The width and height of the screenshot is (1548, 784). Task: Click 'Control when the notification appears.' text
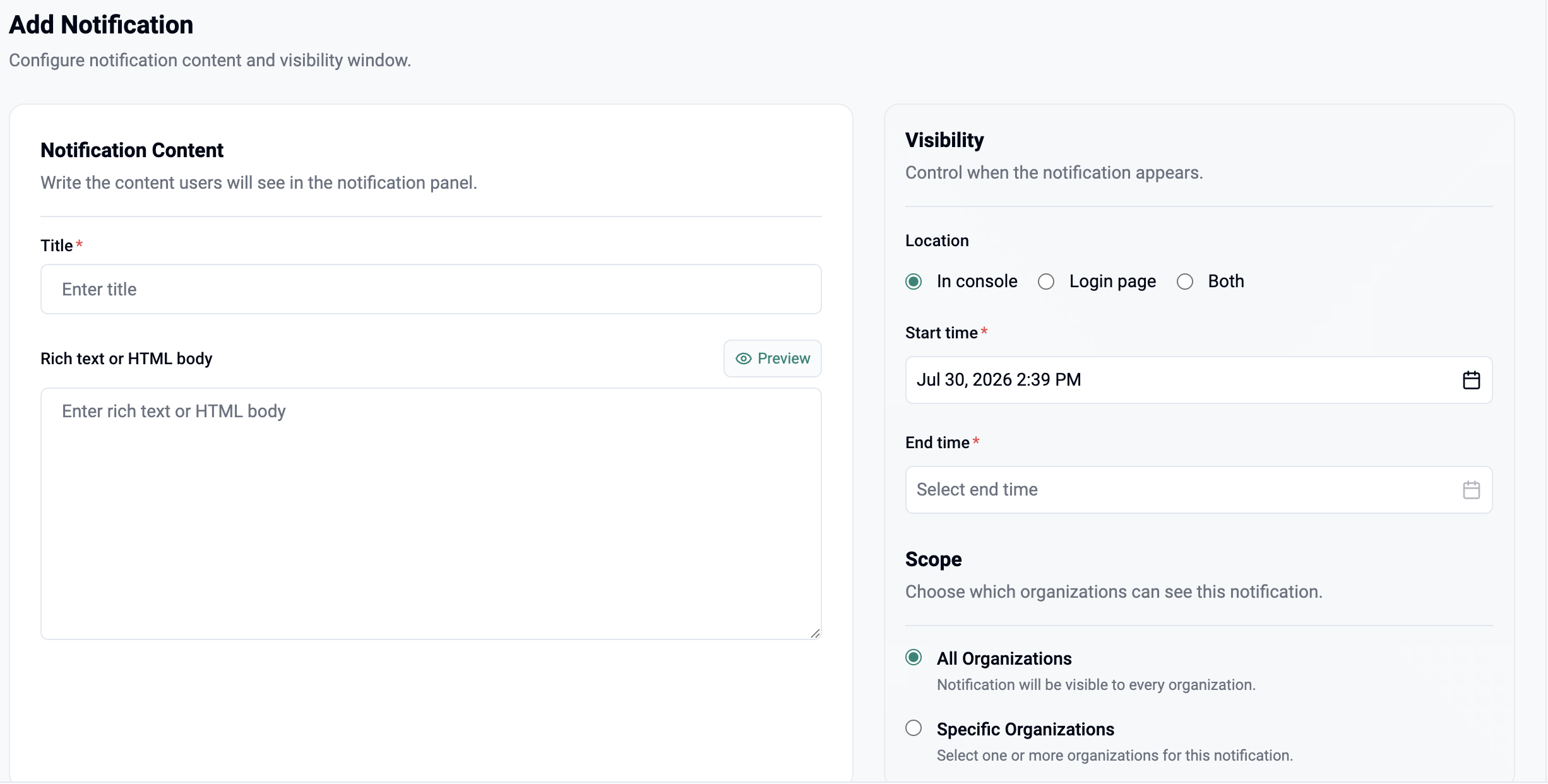[x=1054, y=172]
